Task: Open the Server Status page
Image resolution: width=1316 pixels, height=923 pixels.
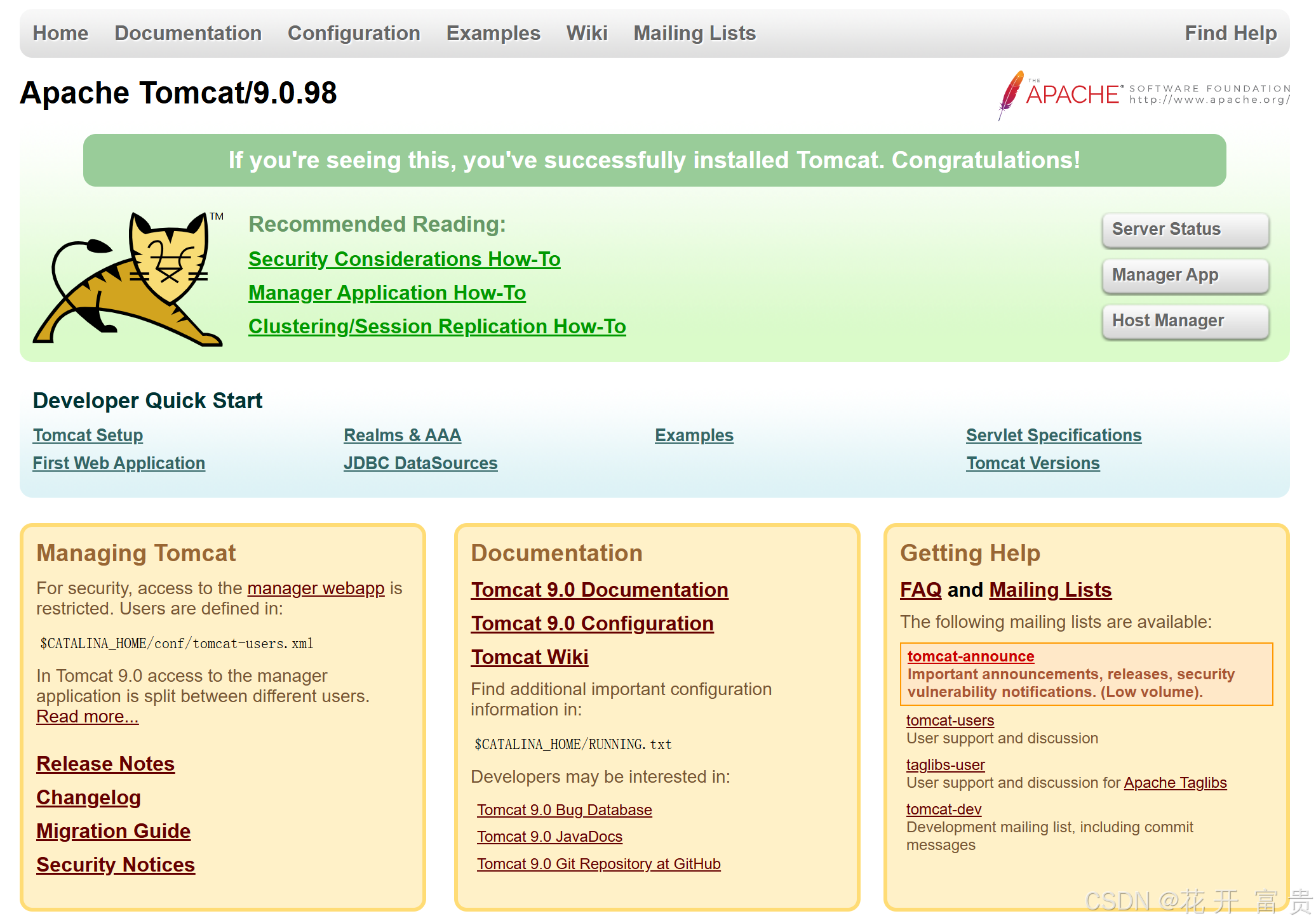Action: click(1185, 229)
